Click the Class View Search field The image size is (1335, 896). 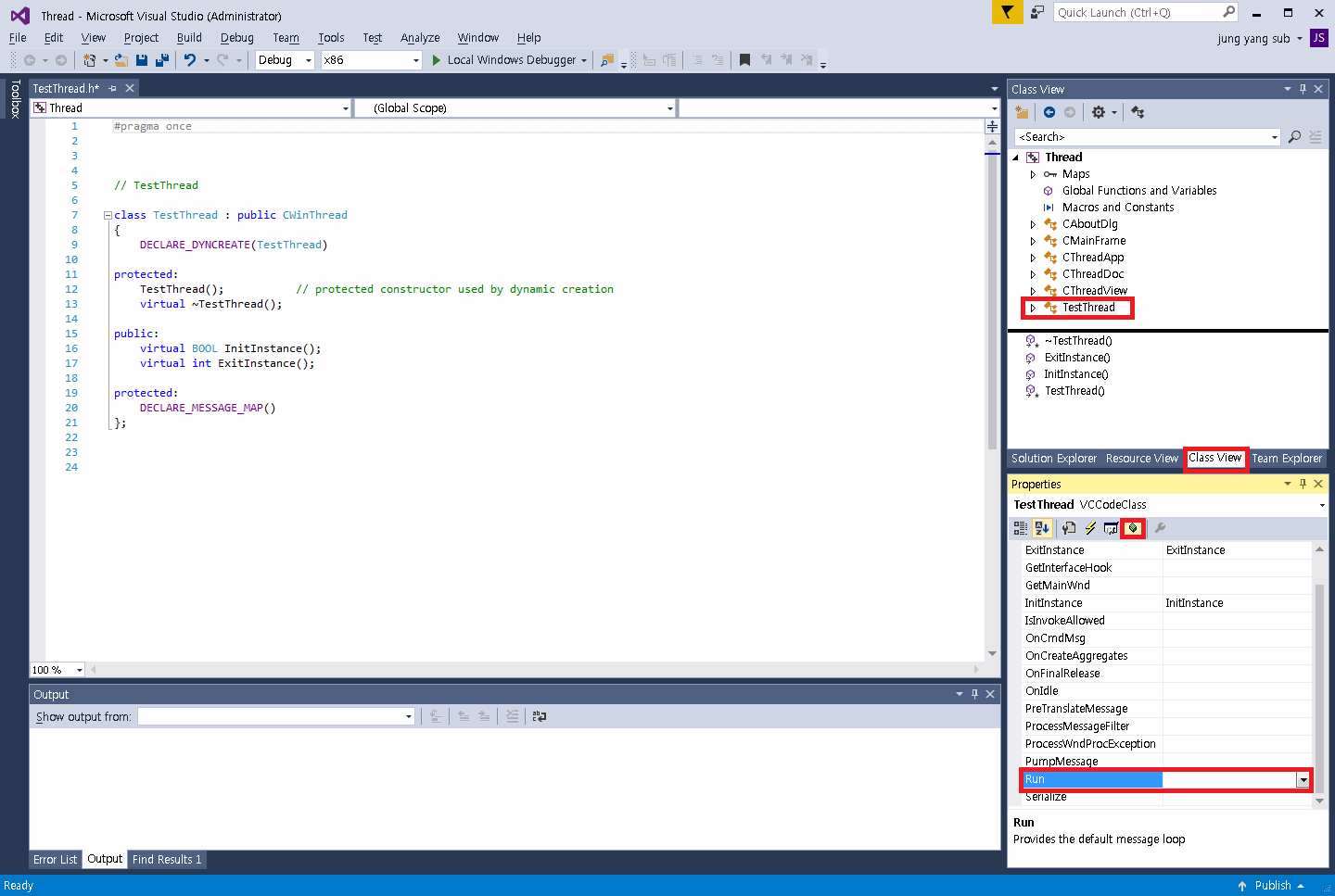pyautogui.click(x=1144, y=137)
